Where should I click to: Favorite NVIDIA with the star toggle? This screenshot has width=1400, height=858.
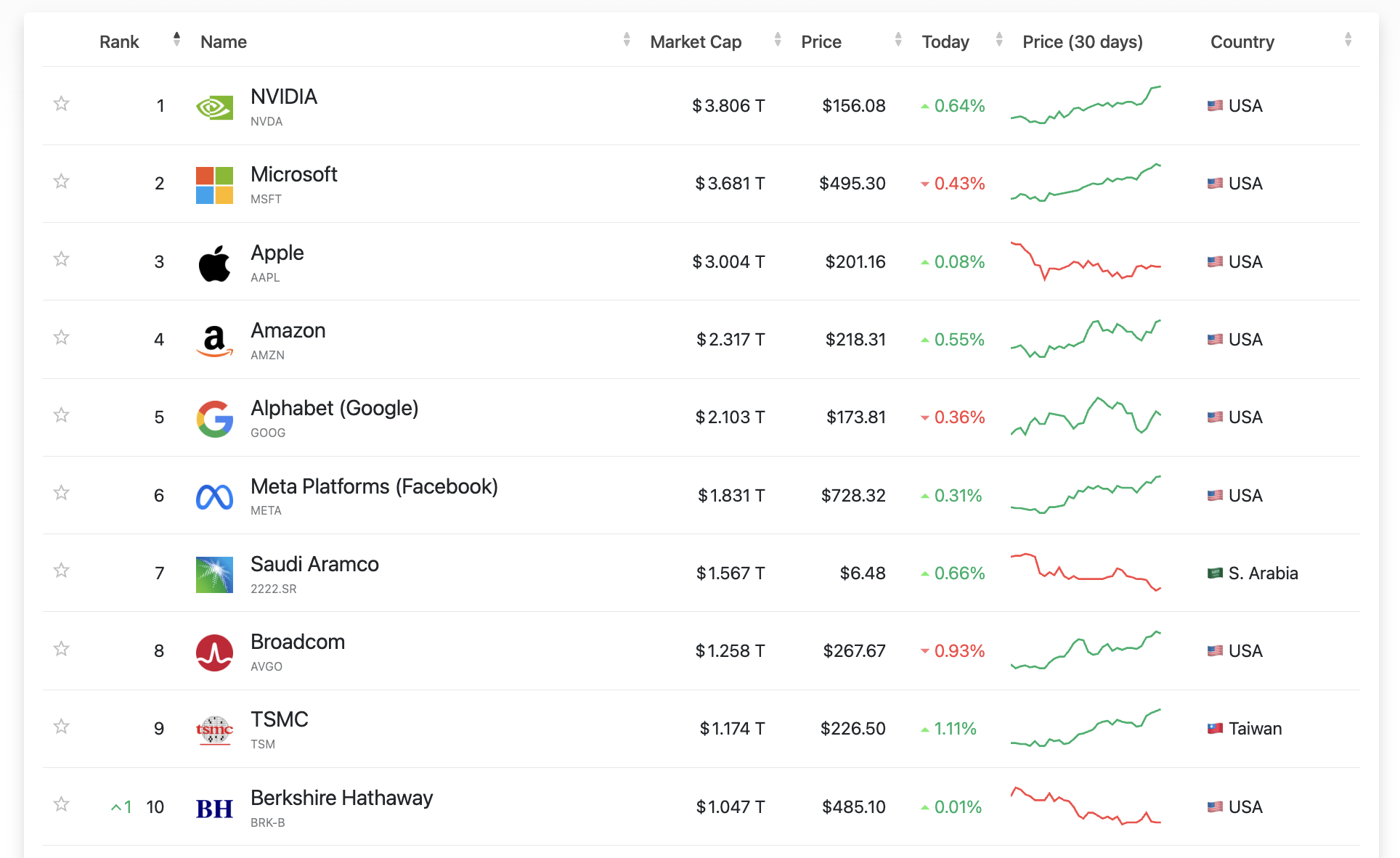[61, 104]
